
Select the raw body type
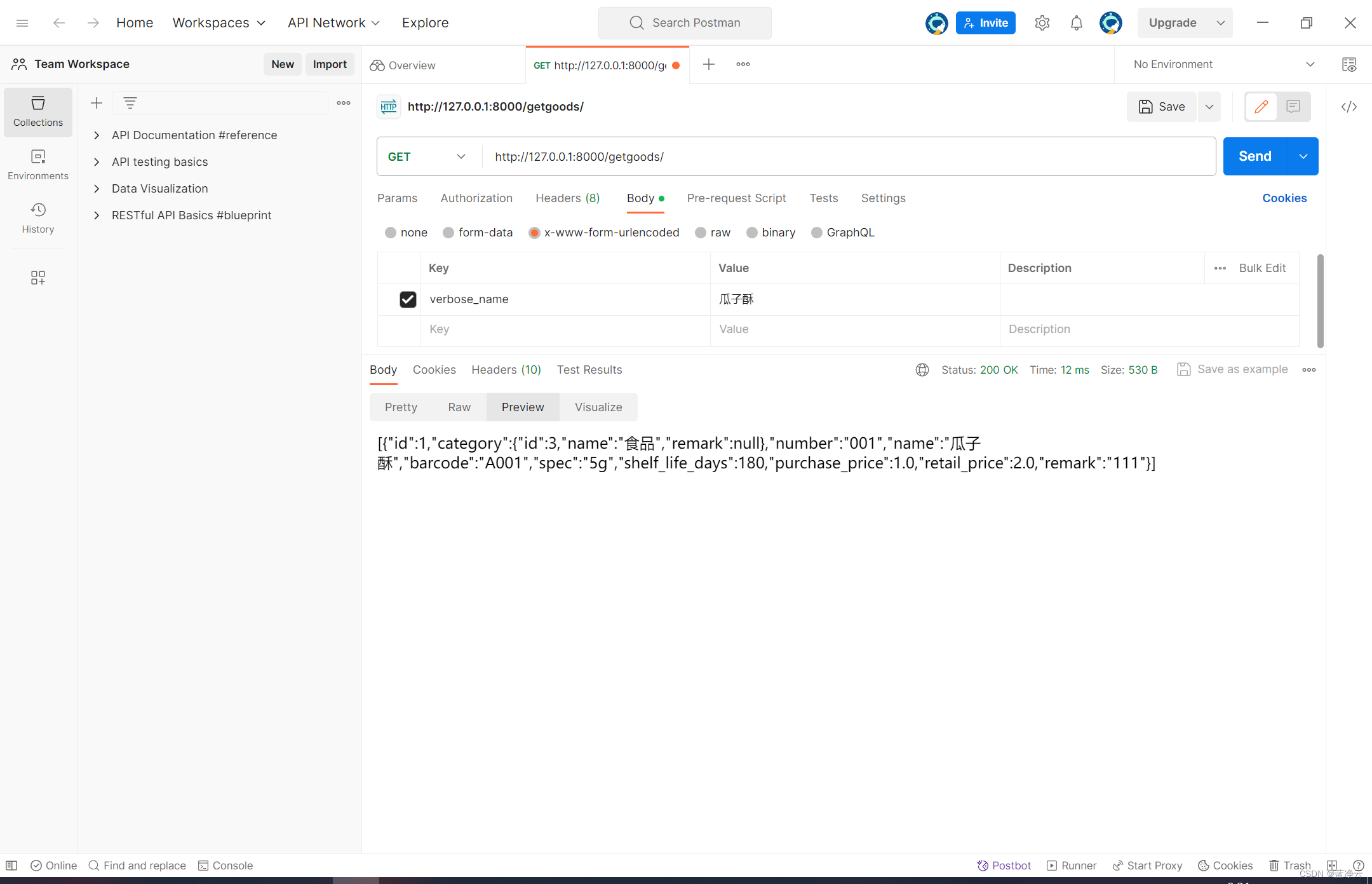click(701, 233)
